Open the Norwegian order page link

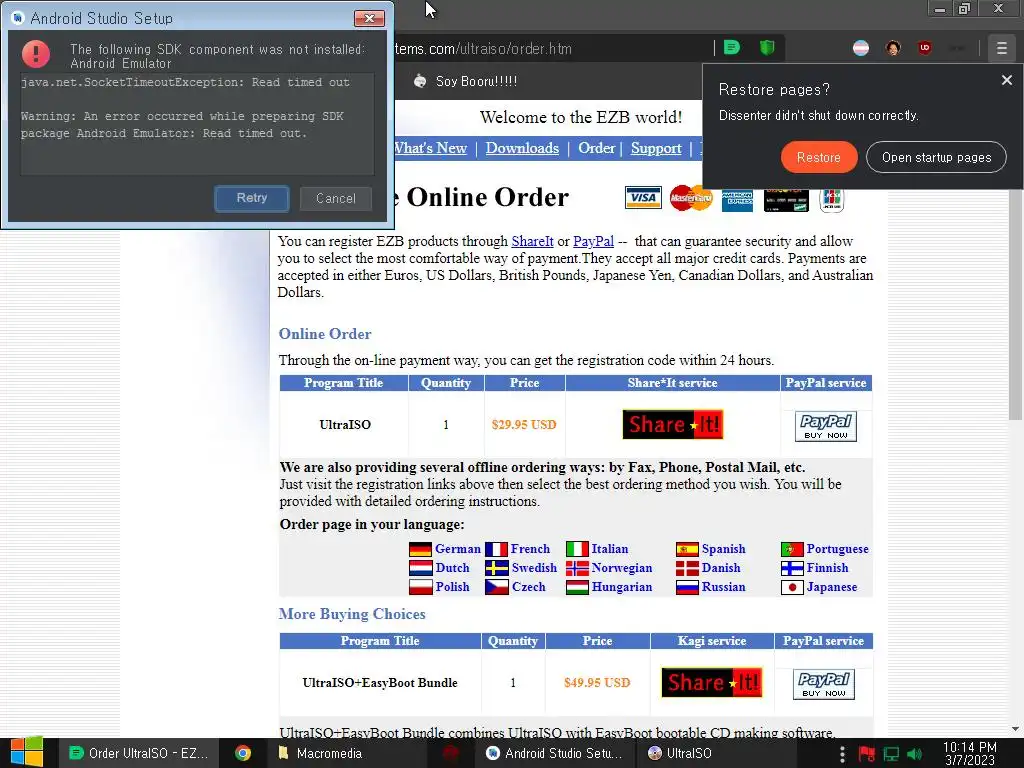[x=622, y=568]
